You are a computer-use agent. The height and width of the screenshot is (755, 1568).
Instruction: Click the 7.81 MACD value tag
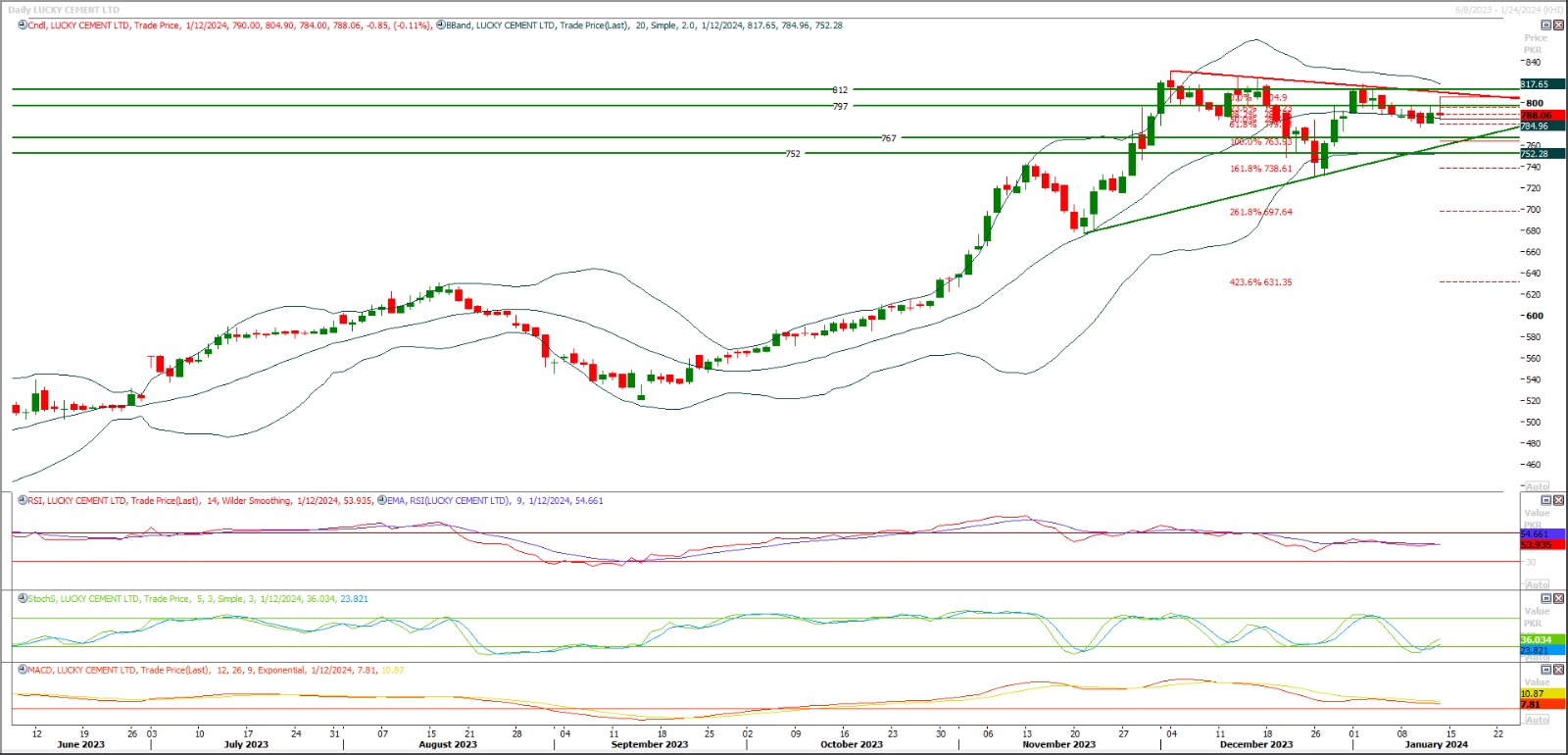1543,704
